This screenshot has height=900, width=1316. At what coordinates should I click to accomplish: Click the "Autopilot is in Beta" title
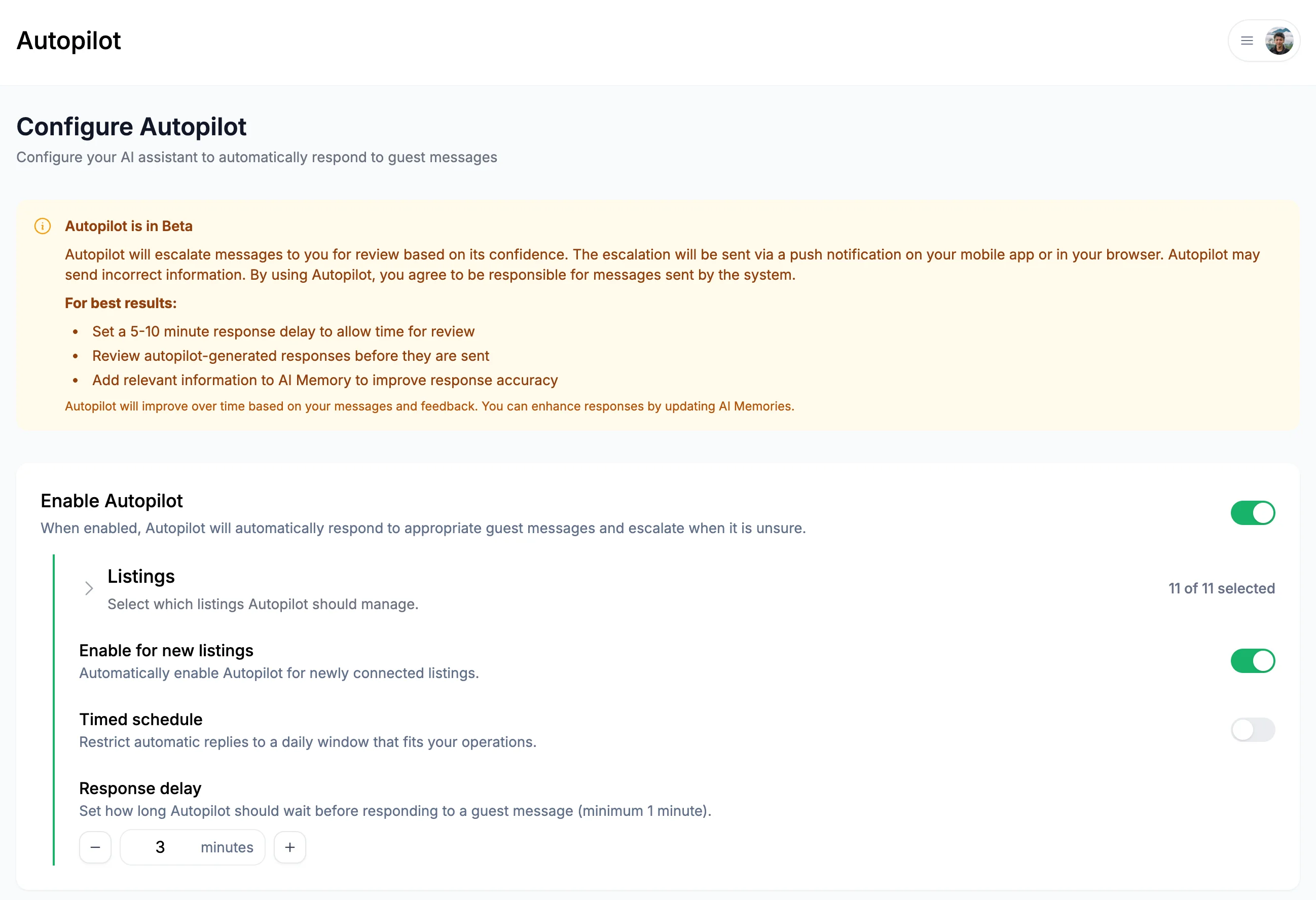click(129, 227)
